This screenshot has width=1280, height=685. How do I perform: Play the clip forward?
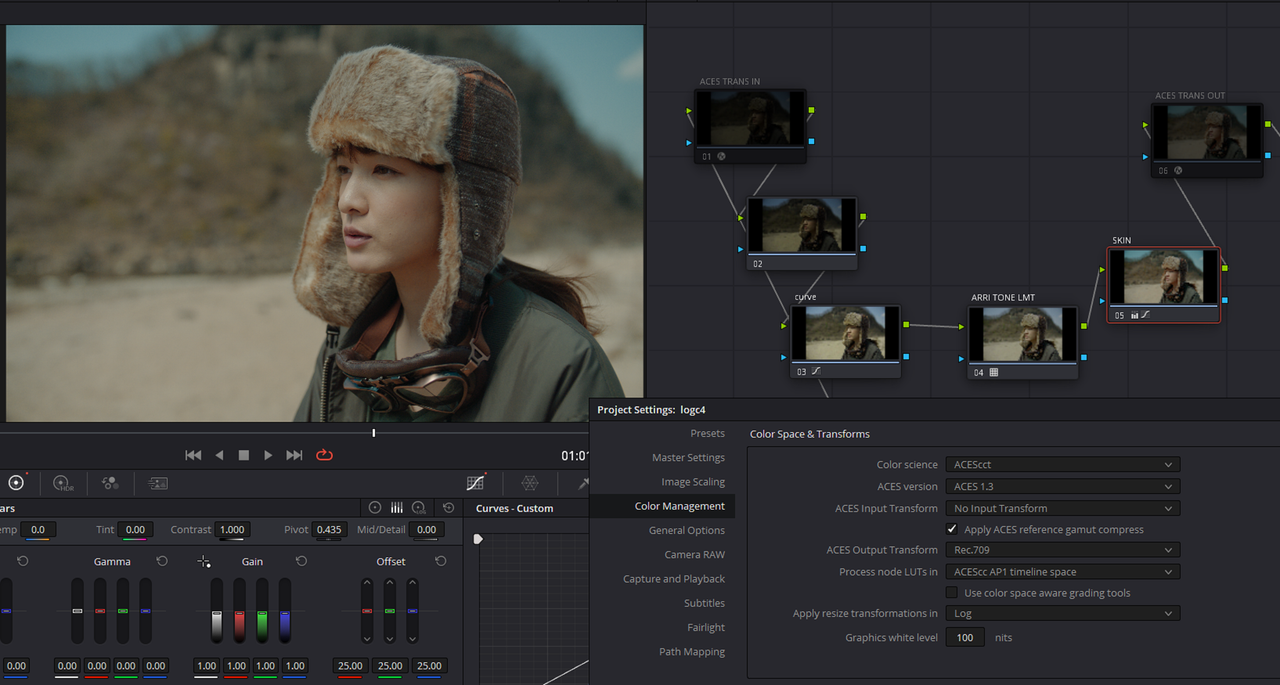tap(268, 455)
